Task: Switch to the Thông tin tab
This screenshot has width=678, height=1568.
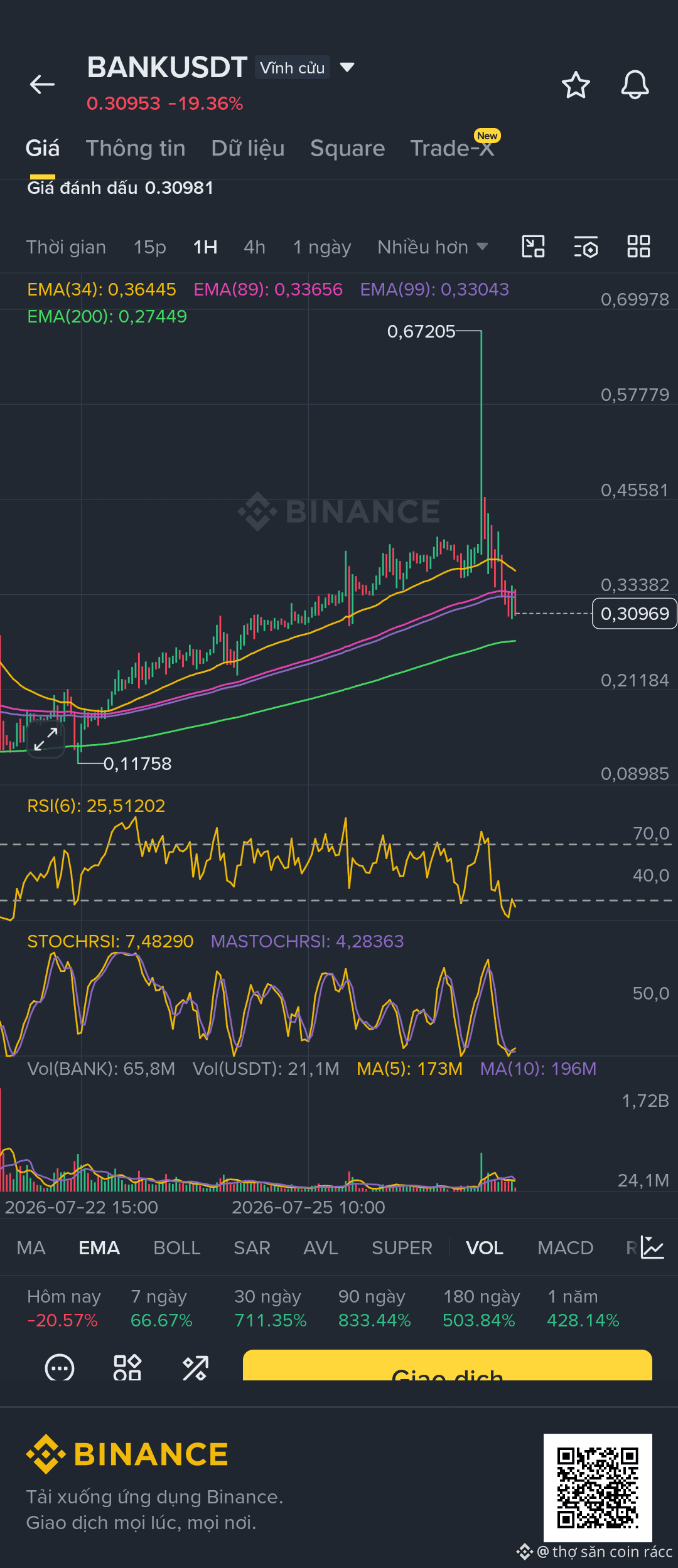Action: [136, 148]
